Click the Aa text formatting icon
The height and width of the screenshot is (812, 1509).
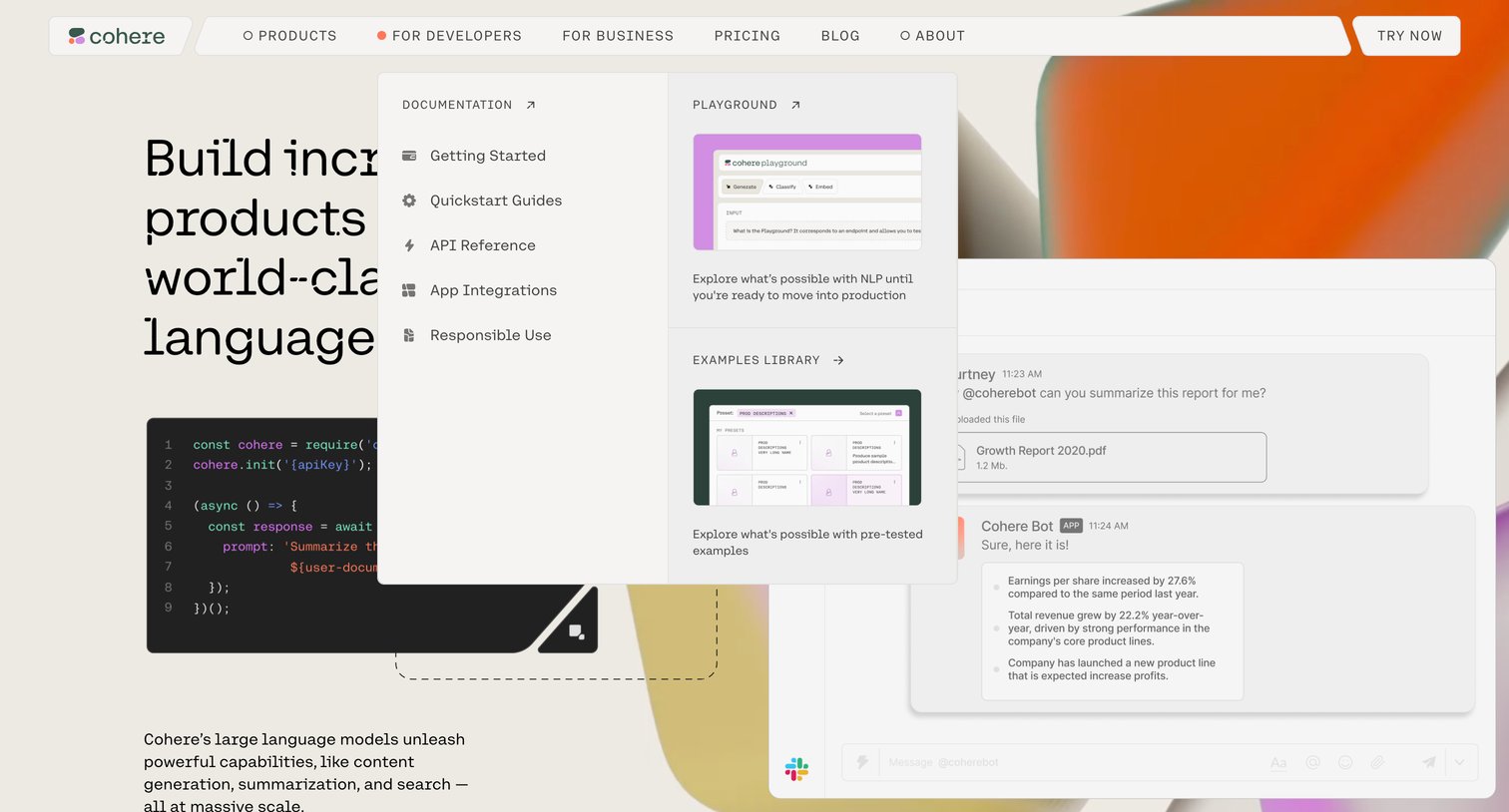(1278, 762)
